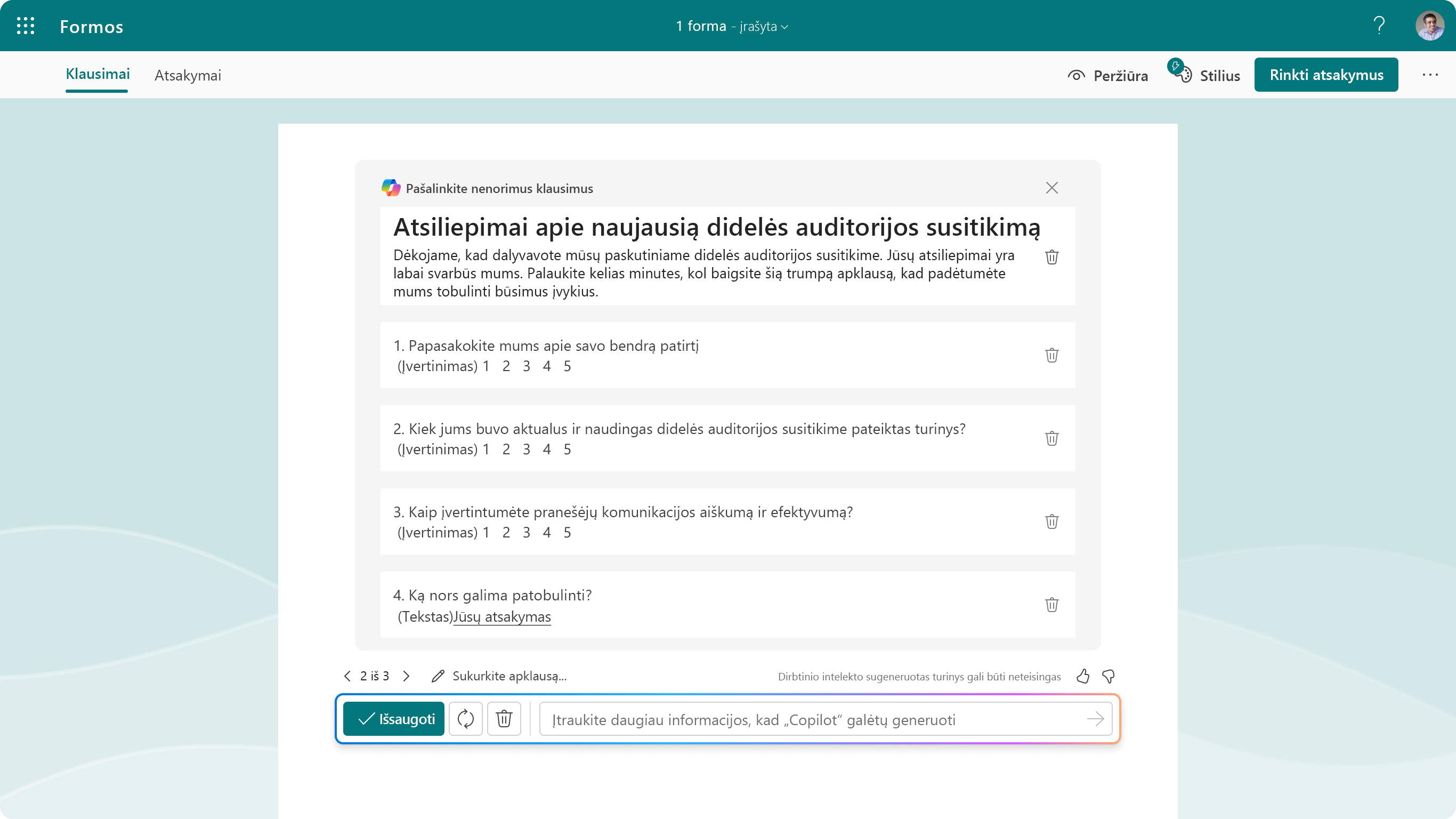Click the form title Atsiliepimai apie naujausią
The image size is (1456, 819).
click(716, 227)
